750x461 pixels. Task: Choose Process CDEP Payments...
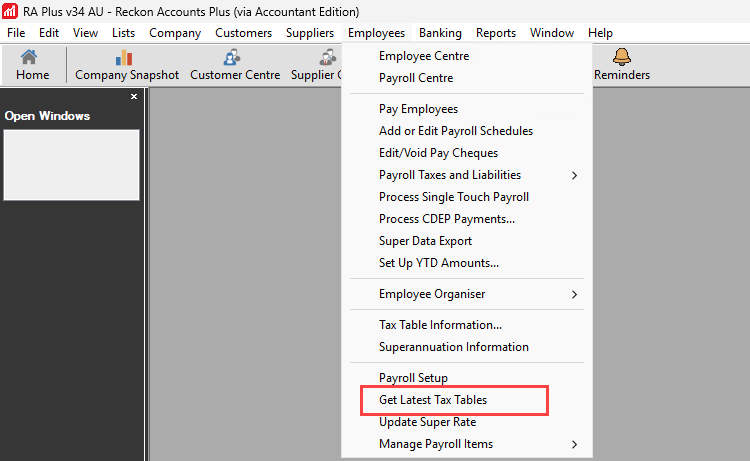(467, 219)
